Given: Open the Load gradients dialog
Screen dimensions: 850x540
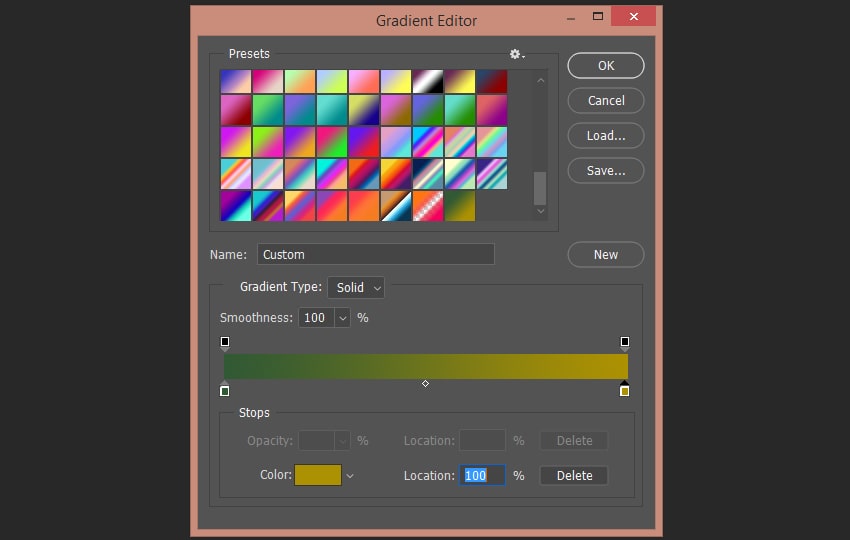Looking at the screenshot, I should click(606, 136).
